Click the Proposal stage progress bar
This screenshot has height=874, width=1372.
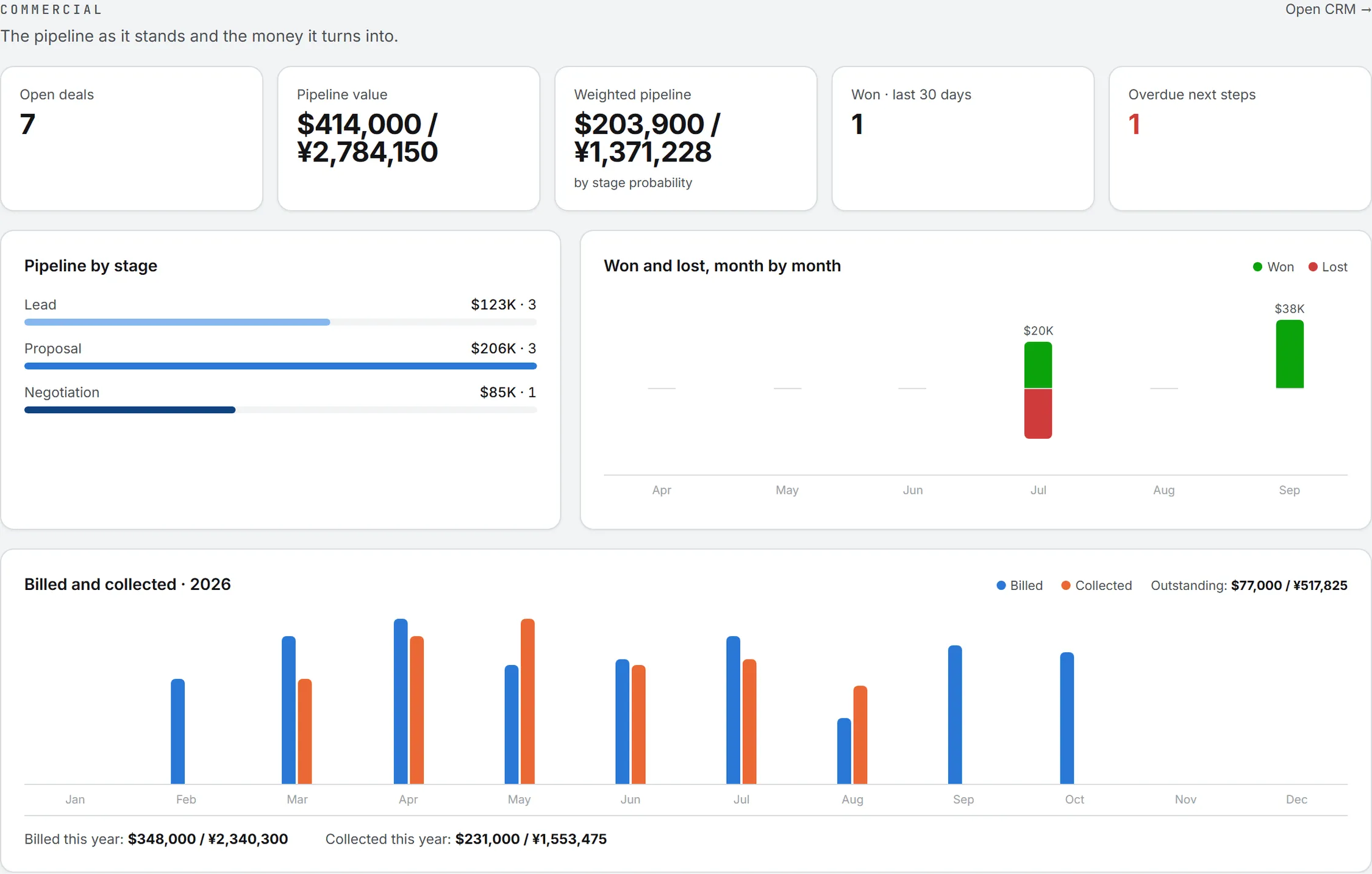pos(280,366)
